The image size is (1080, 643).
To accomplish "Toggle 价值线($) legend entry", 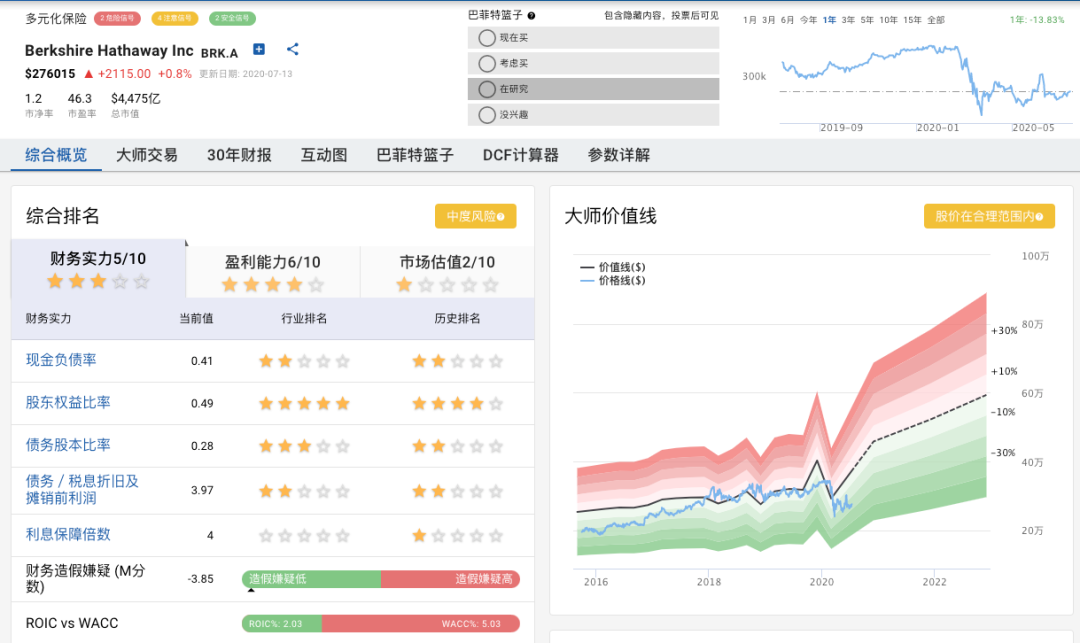I will click(x=613, y=267).
